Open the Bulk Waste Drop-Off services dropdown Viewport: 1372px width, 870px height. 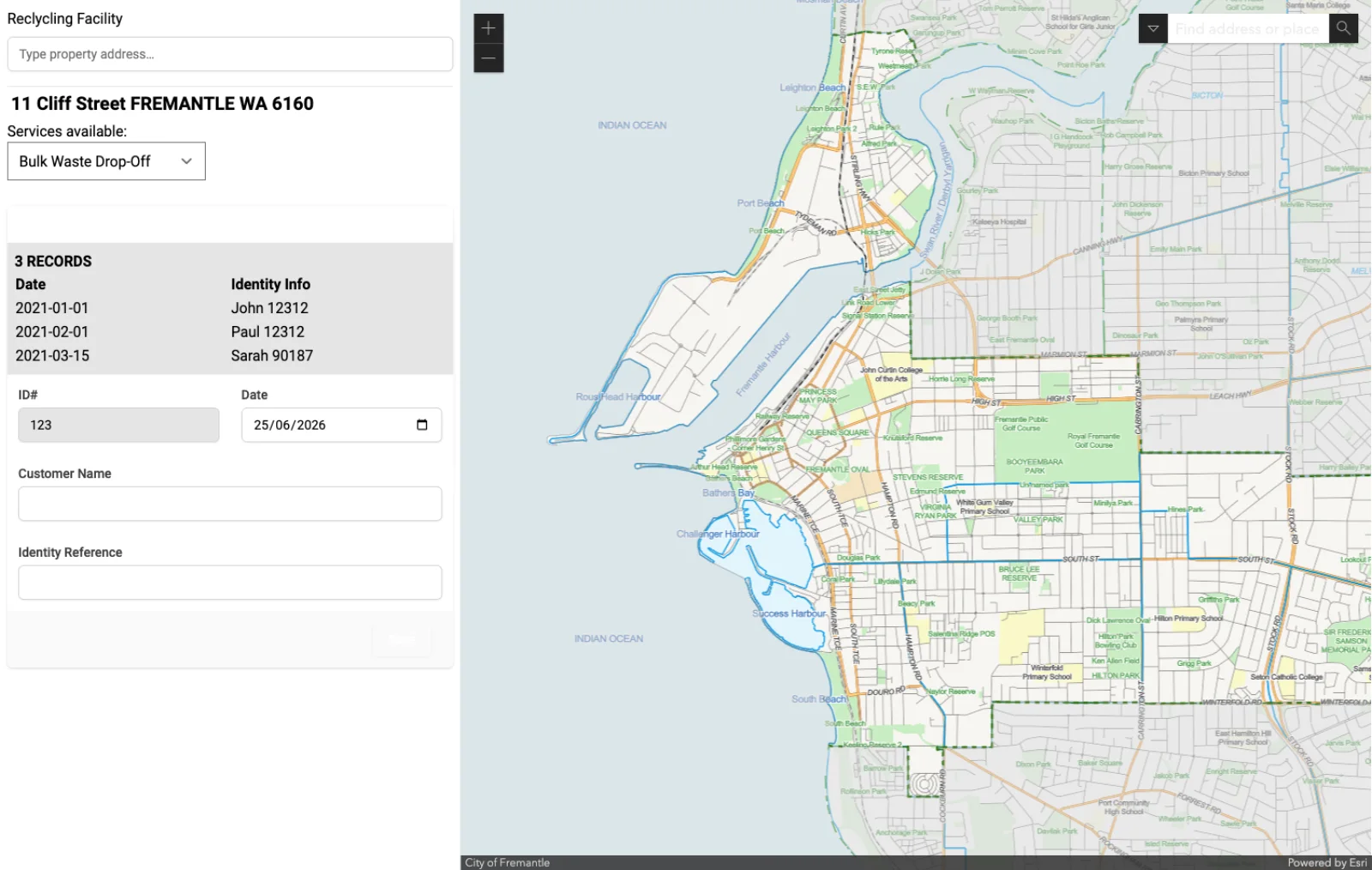pos(106,161)
